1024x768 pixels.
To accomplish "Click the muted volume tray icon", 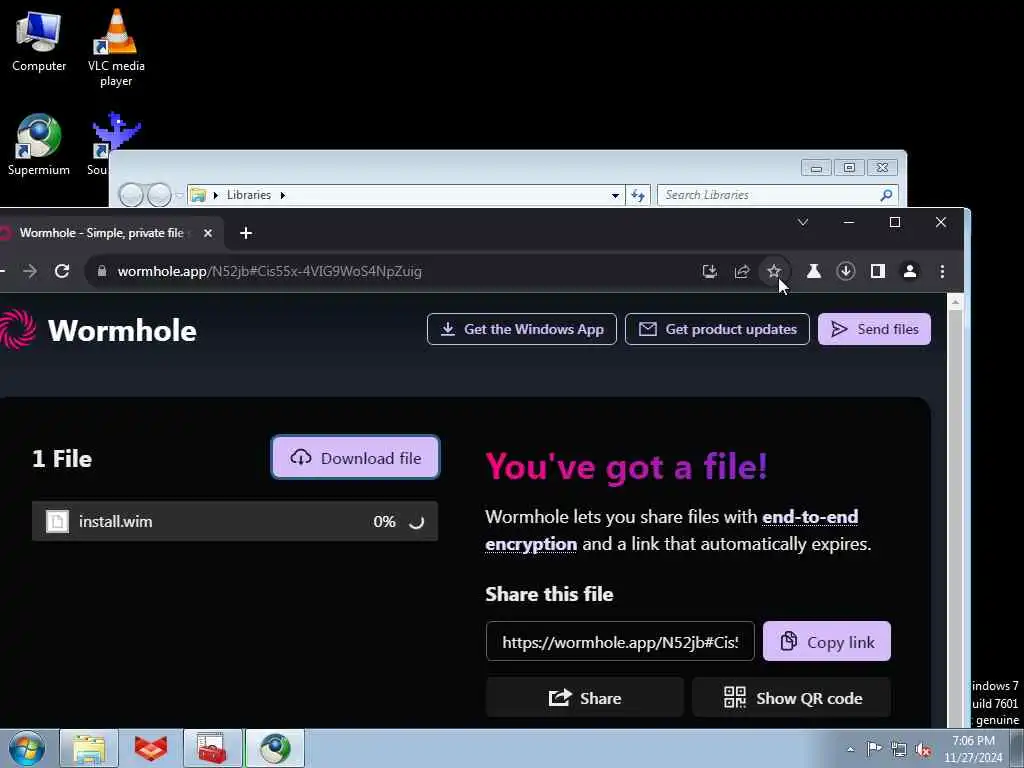I will click(x=923, y=749).
